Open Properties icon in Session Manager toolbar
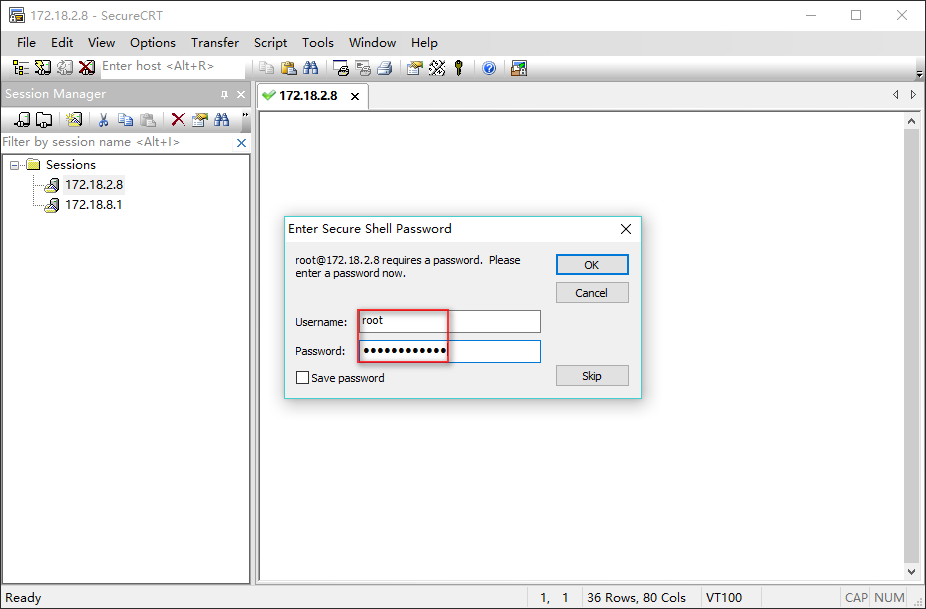926x609 pixels. pos(200,120)
